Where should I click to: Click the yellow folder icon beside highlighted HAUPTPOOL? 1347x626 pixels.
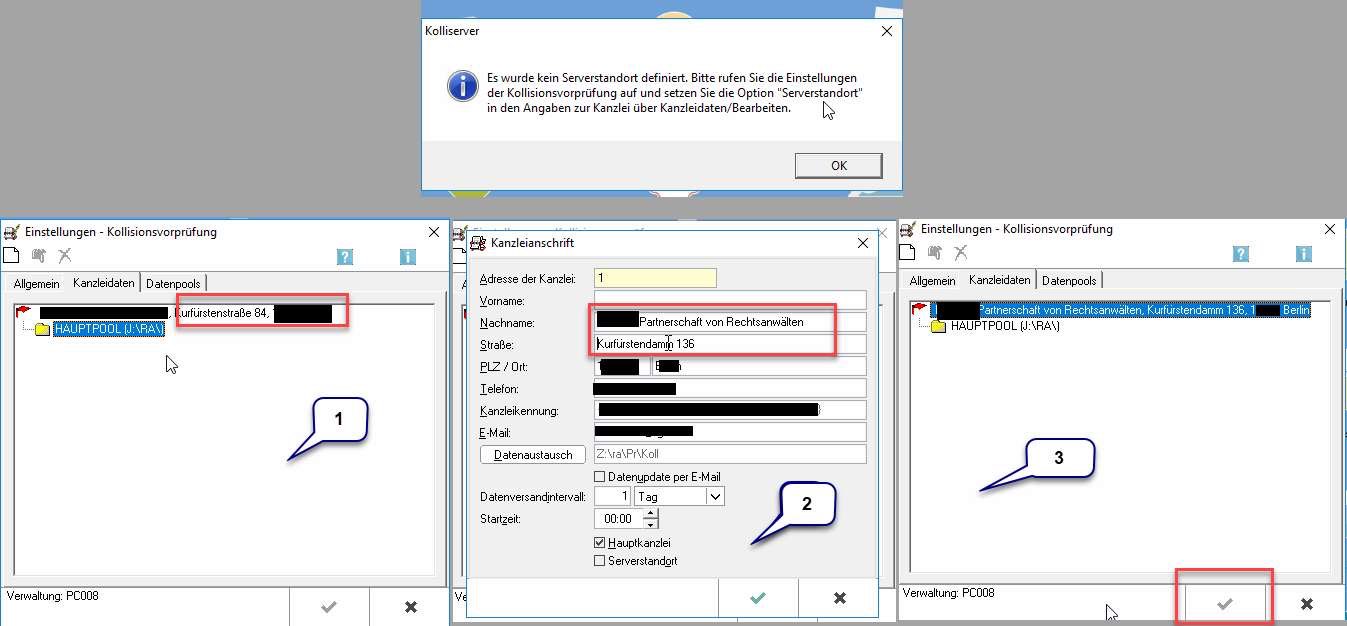pyautogui.click(x=43, y=329)
